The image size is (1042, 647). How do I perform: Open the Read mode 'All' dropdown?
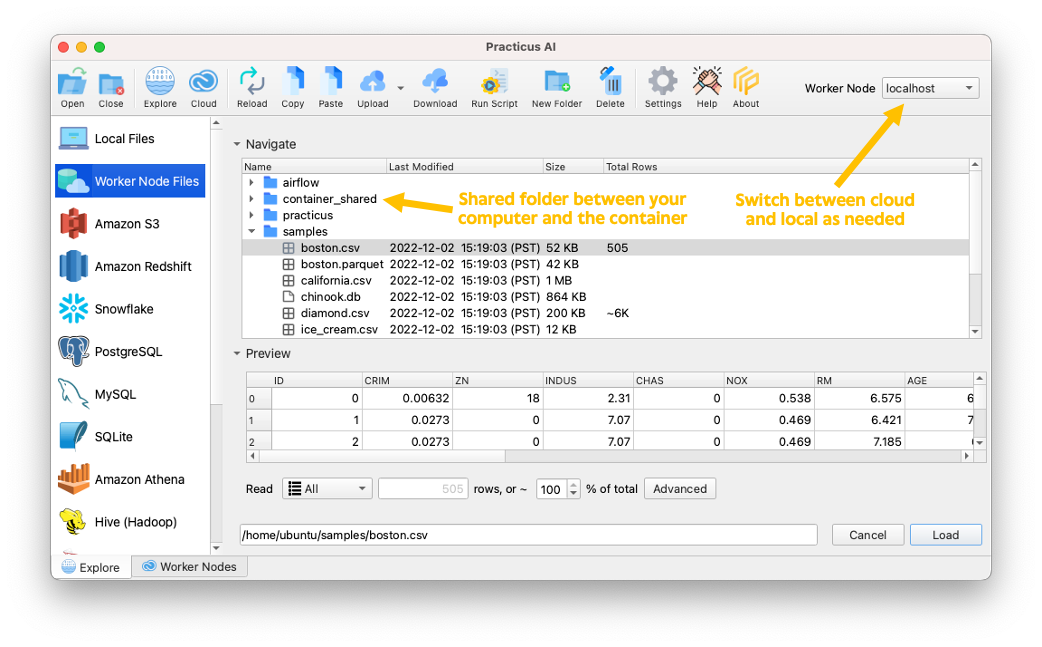click(x=327, y=489)
